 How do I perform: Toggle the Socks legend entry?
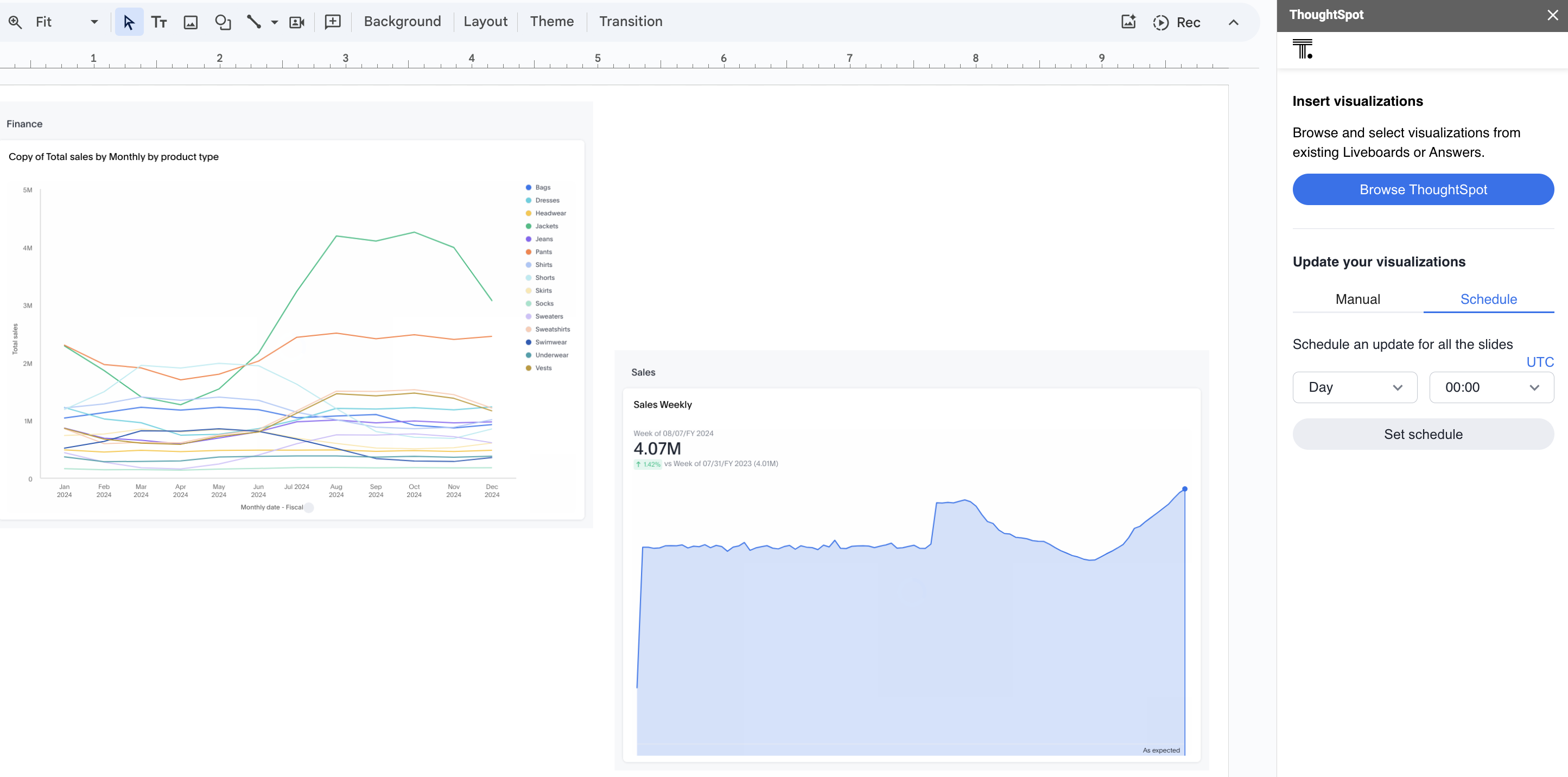click(539, 304)
